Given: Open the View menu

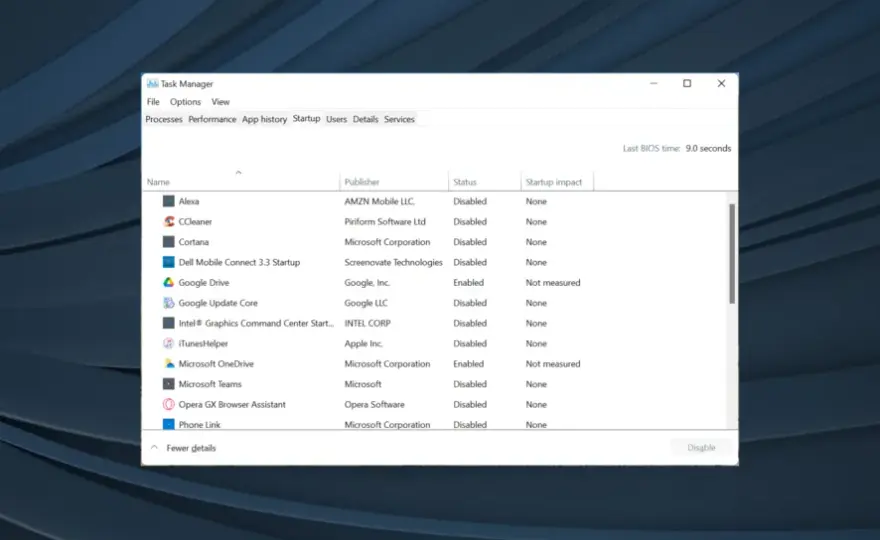Looking at the screenshot, I should coord(221,102).
